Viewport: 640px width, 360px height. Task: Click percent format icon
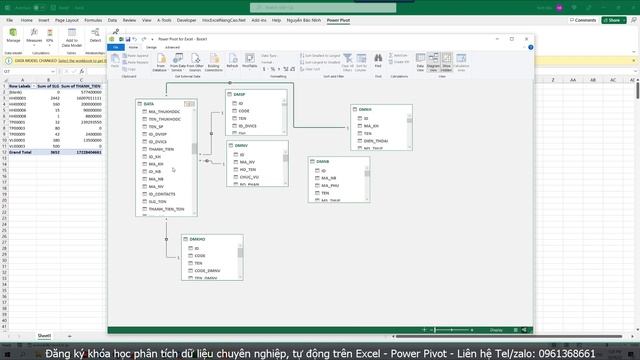(x=273, y=69)
